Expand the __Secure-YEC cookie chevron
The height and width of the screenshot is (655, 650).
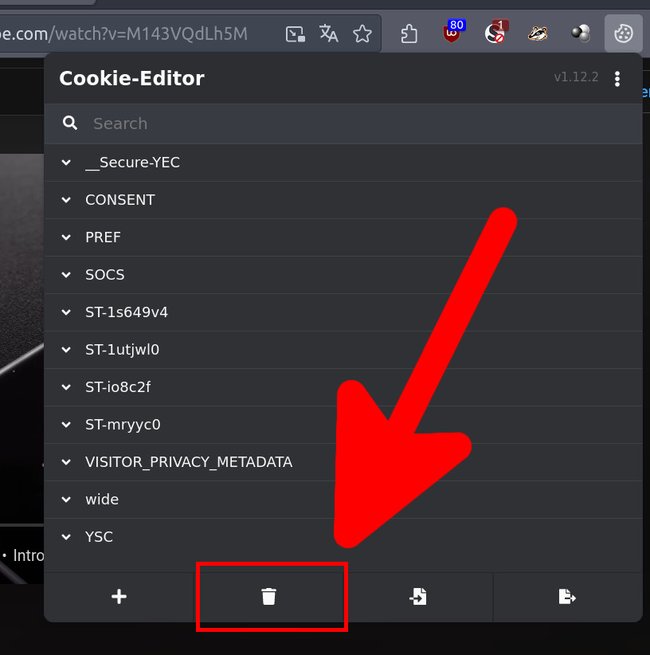(x=66, y=162)
